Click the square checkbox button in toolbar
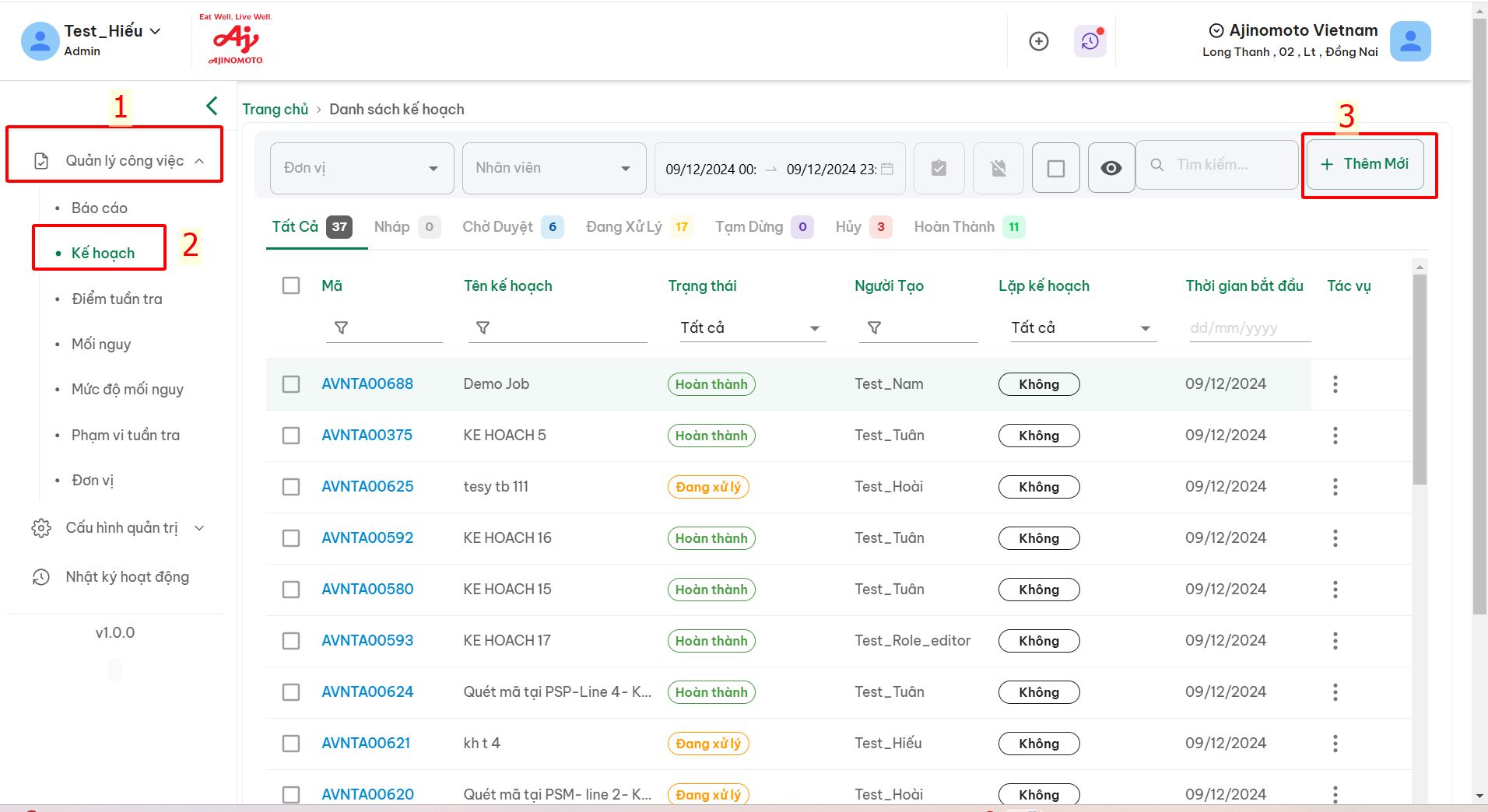1488x812 pixels. (1056, 168)
